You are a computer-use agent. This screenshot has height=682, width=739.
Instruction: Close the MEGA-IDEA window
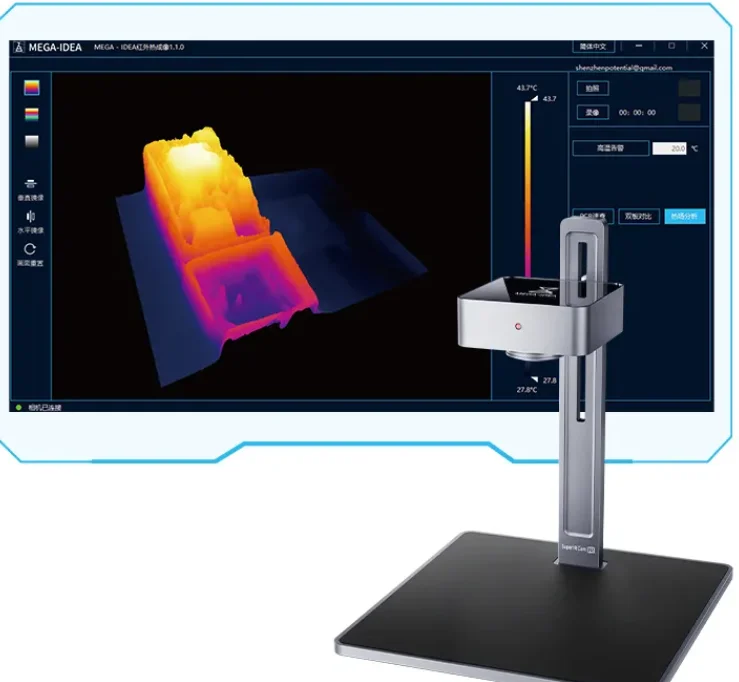704,46
